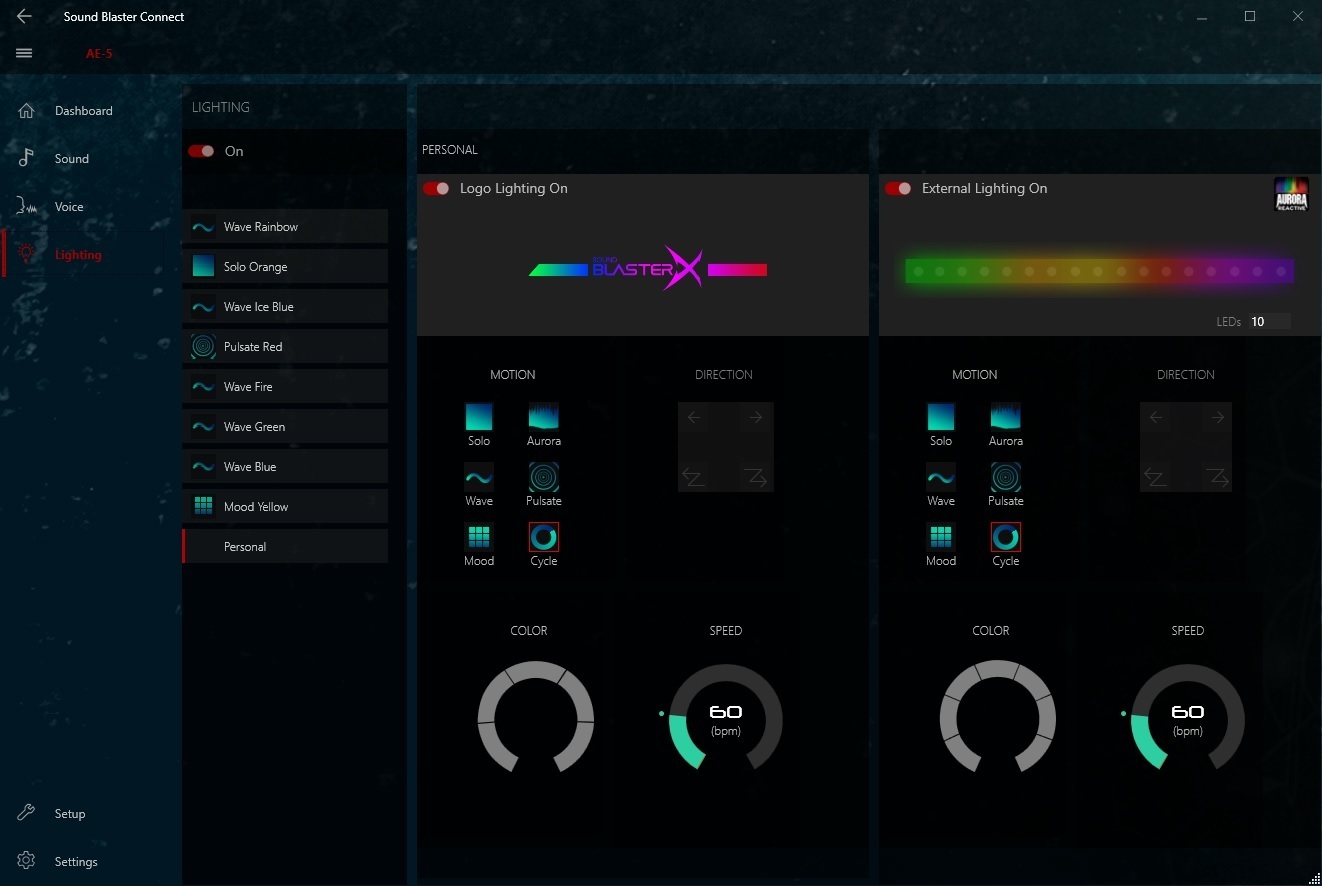Click the External Lighting color ring
The height and width of the screenshot is (886, 1322).
click(x=998, y=716)
